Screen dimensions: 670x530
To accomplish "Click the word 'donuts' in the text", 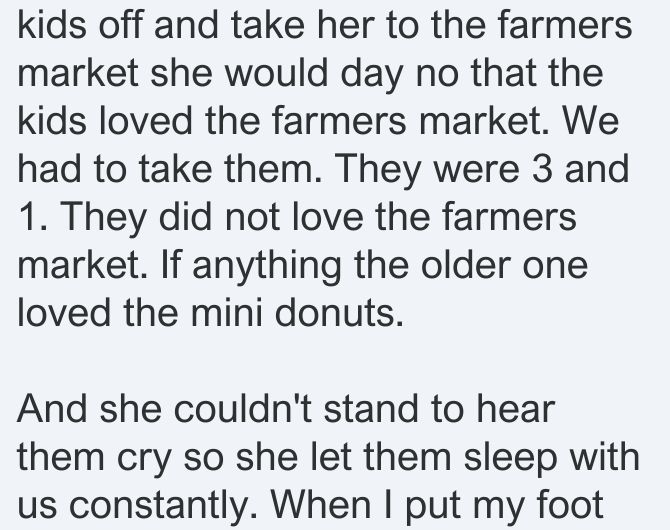I will [x=339, y=312].
